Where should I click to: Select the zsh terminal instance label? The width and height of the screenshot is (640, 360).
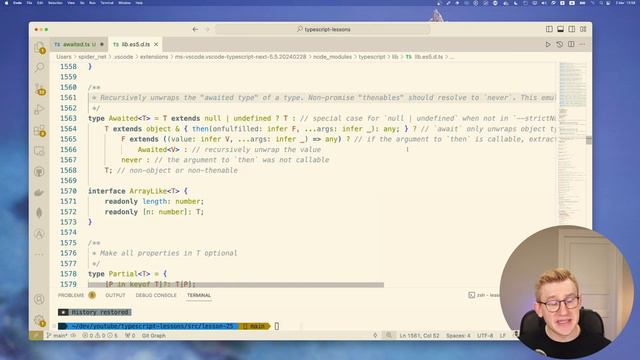484,295
